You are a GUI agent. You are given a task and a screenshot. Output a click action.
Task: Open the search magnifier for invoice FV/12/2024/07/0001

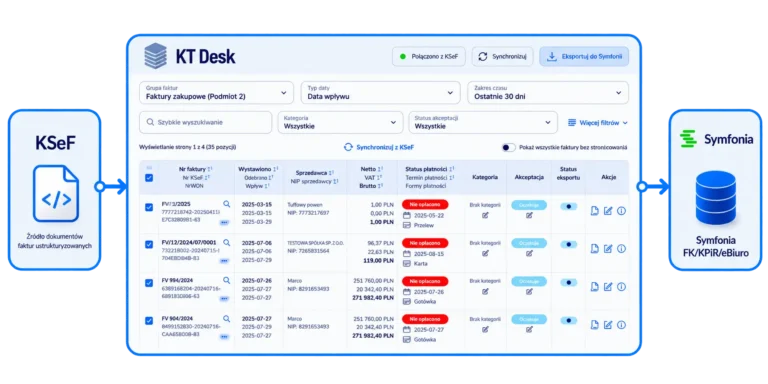point(226,242)
